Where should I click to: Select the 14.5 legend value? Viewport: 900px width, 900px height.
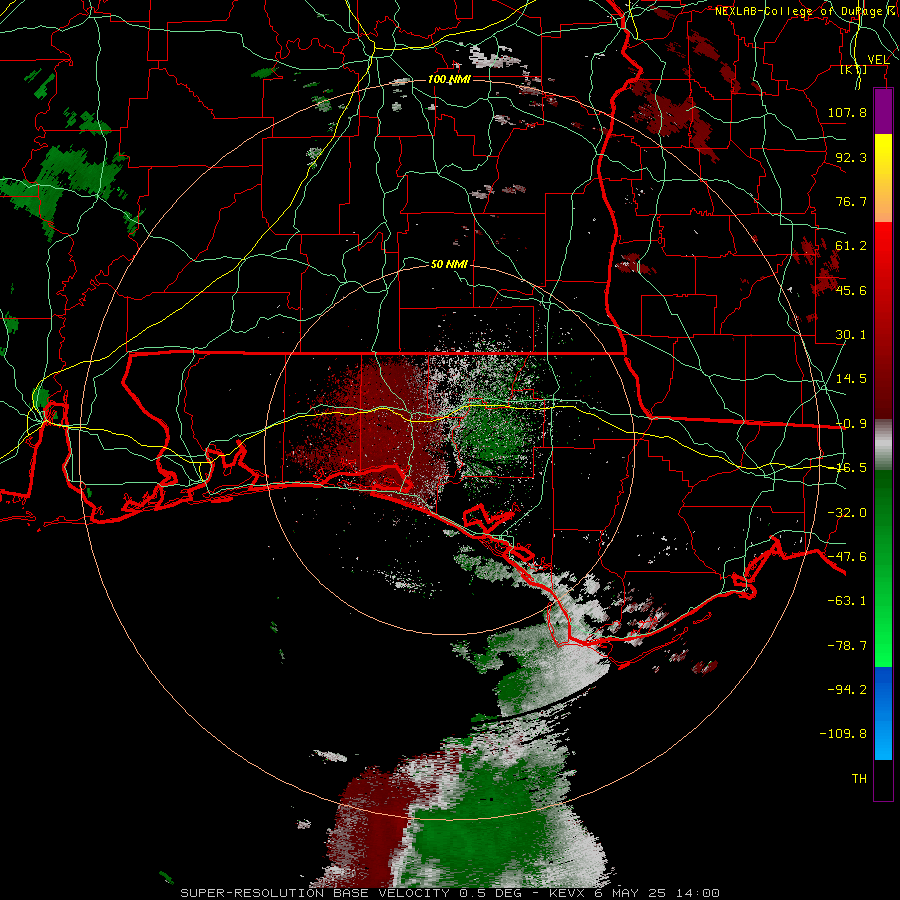coord(851,379)
